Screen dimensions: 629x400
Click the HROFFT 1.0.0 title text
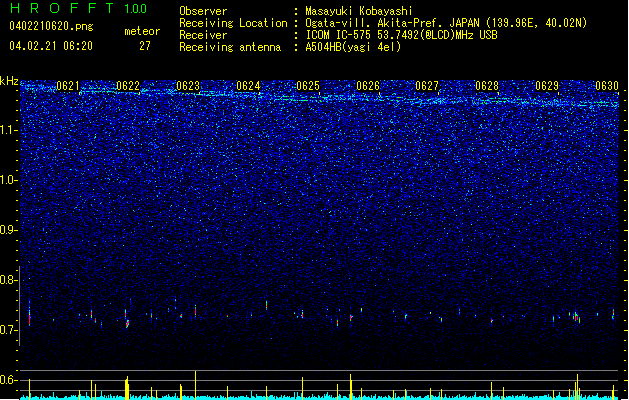pos(79,8)
